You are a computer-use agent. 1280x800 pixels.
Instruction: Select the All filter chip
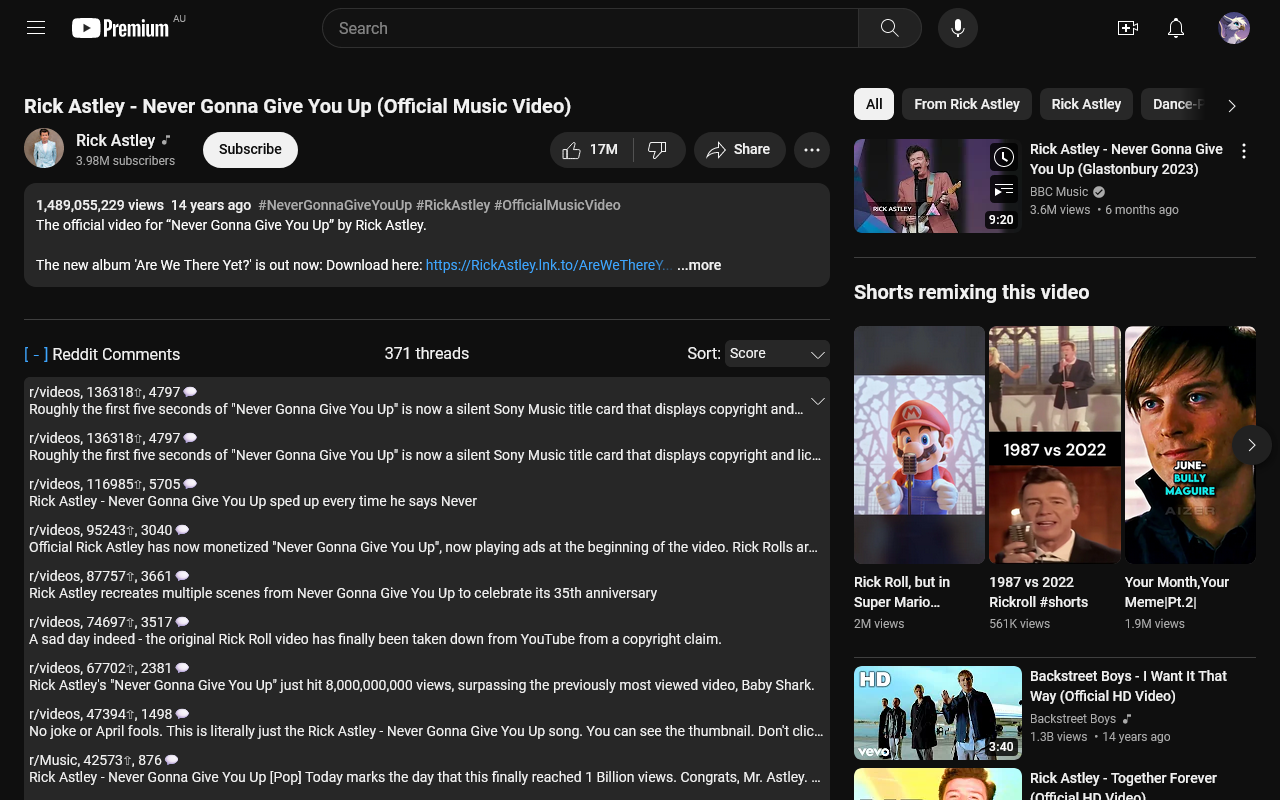coord(874,104)
